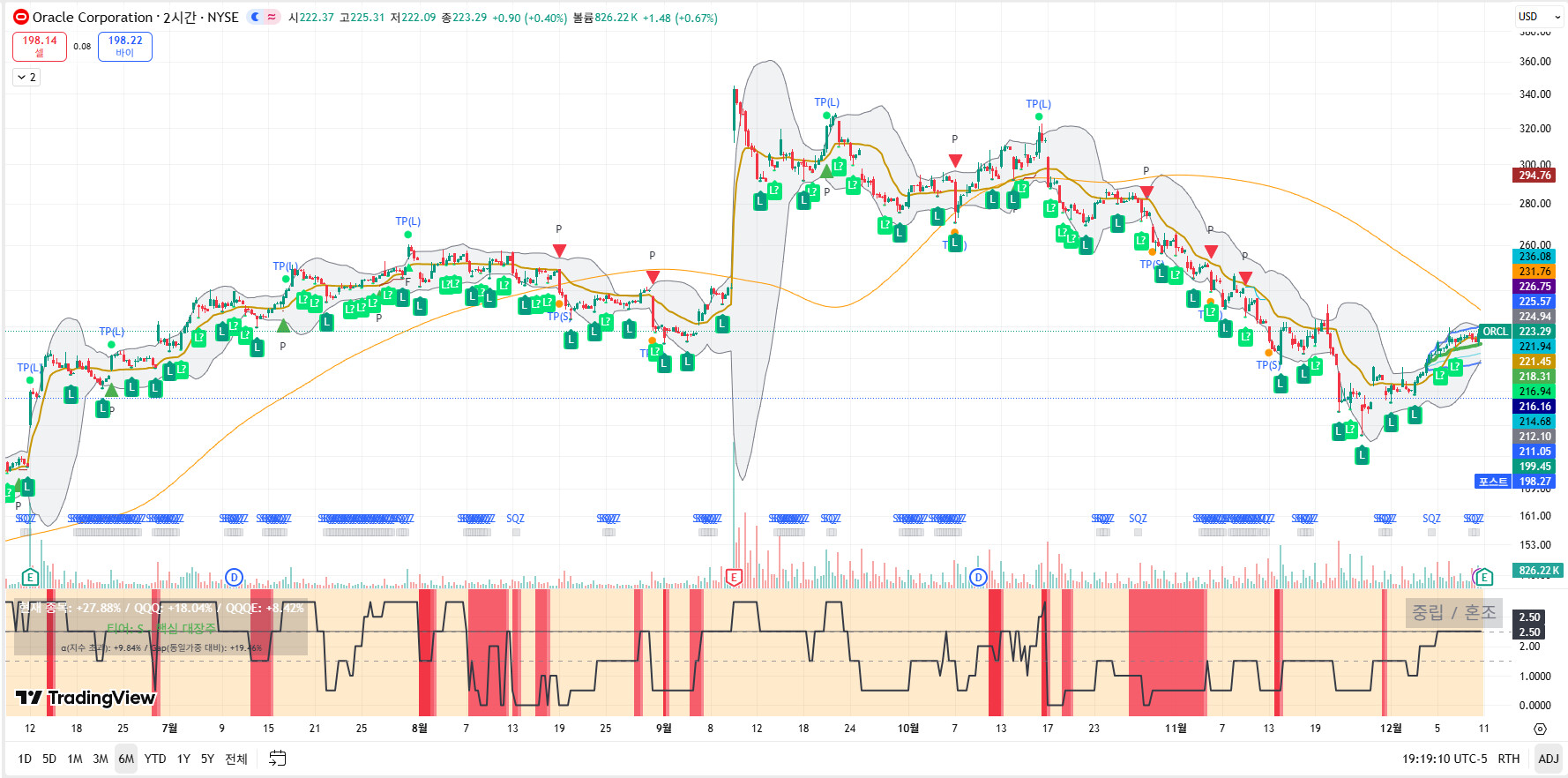Viewport: 1568px width, 778px height.
Task: Click the dividend D marker above July 9
Action: pyautogui.click(x=234, y=577)
